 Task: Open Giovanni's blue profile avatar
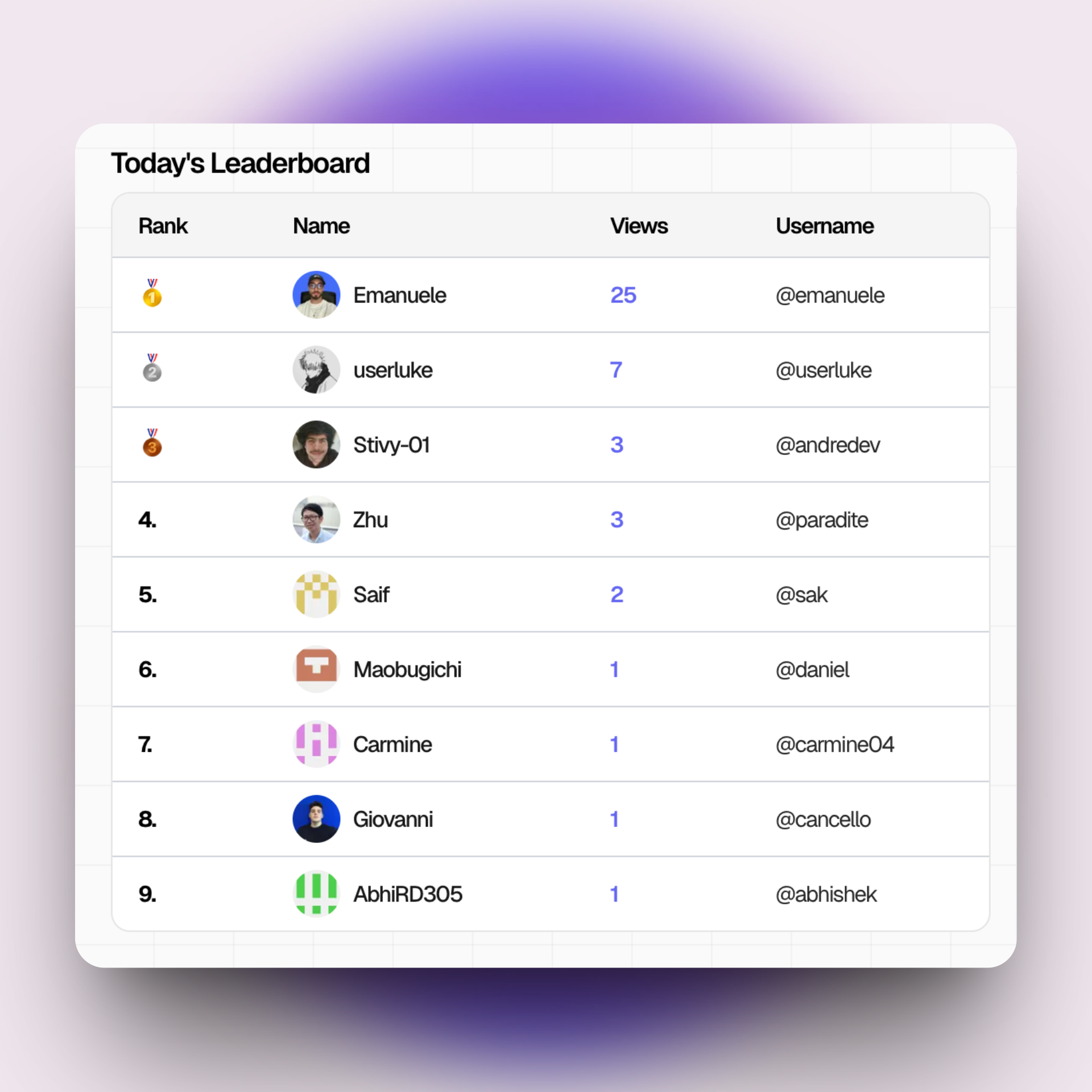pos(316,819)
